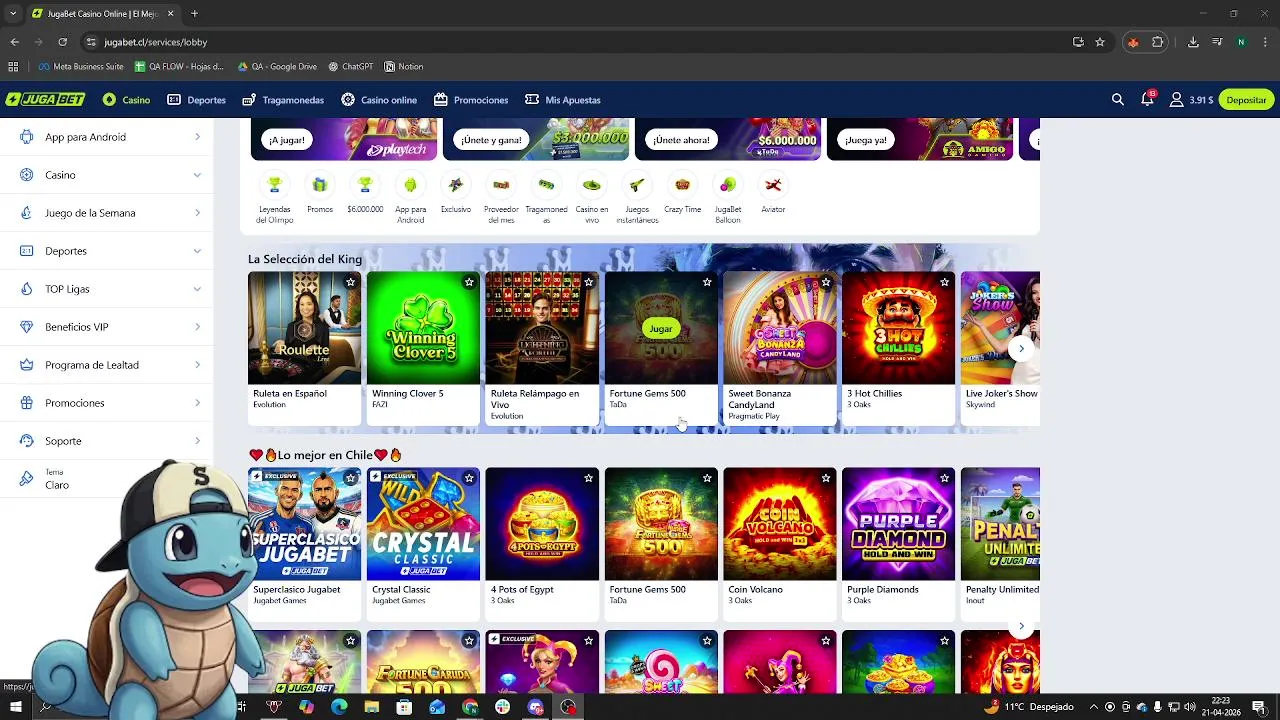Open the Promociones top navigation tab
Screen dimensions: 1280x720
pyautogui.click(x=471, y=100)
